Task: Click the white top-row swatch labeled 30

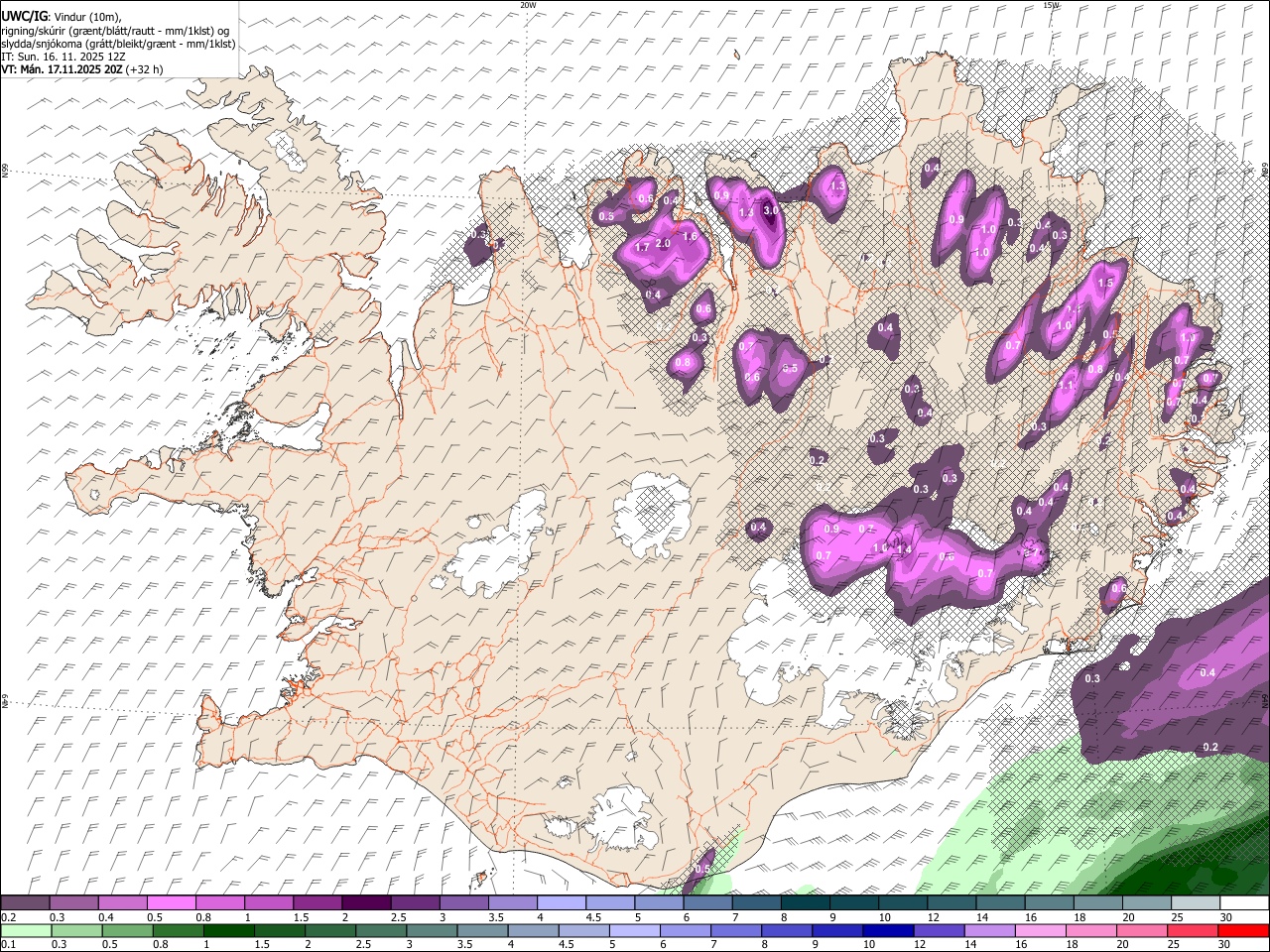Action: tap(1243, 903)
